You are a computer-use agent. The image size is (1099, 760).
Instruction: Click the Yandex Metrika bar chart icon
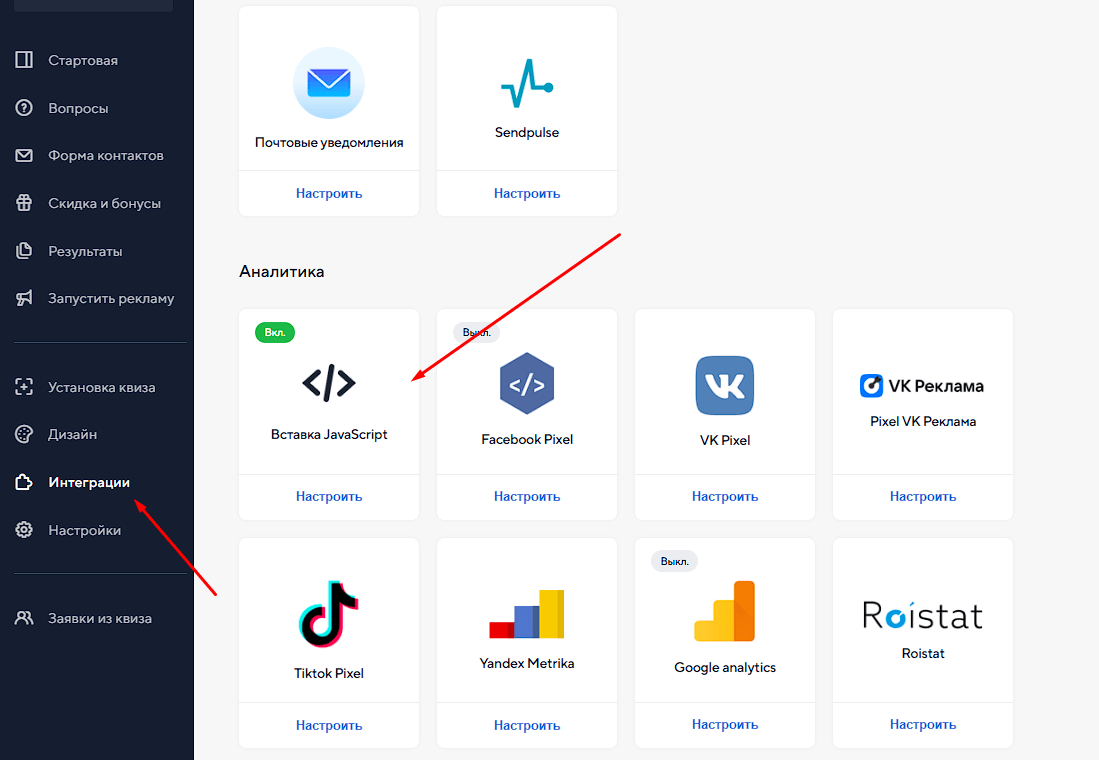527,614
